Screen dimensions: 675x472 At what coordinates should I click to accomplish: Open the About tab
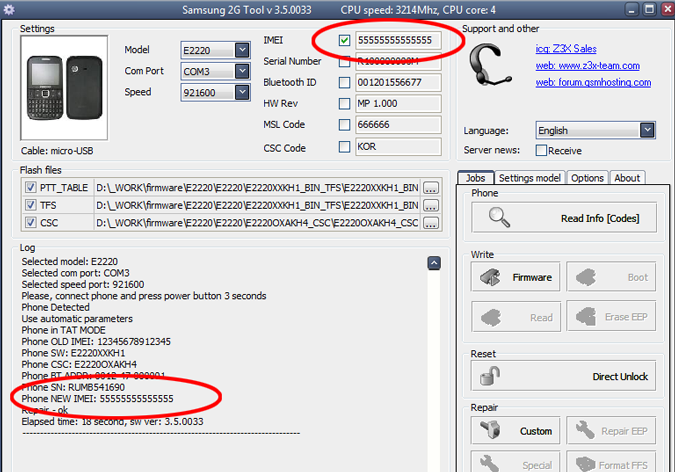tap(627, 178)
